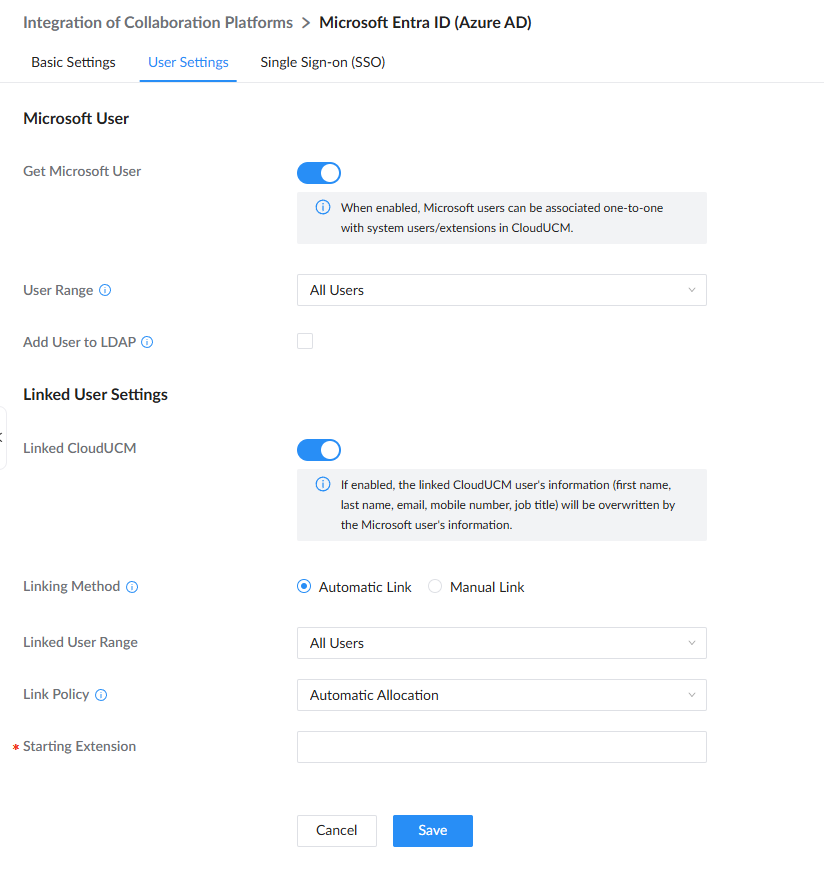Screen dimensions: 824x874
Task: Select the User Settings tab
Action: (x=188, y=62)
